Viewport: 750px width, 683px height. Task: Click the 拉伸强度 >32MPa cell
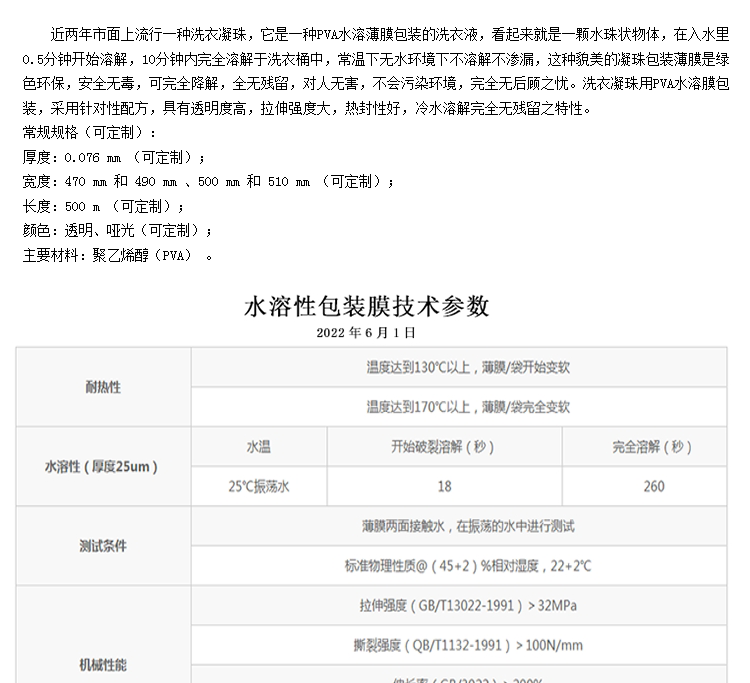click(x=467, y=606)
